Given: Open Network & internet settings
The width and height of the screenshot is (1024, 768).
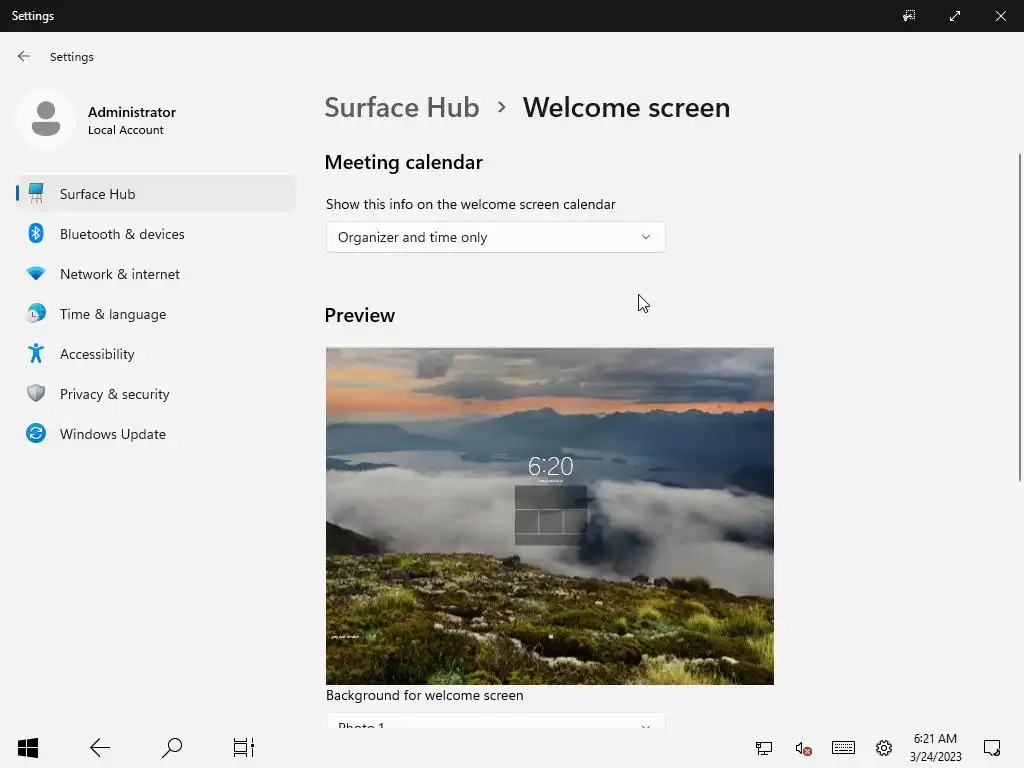Looking at the screenshot, I should 155,274.
